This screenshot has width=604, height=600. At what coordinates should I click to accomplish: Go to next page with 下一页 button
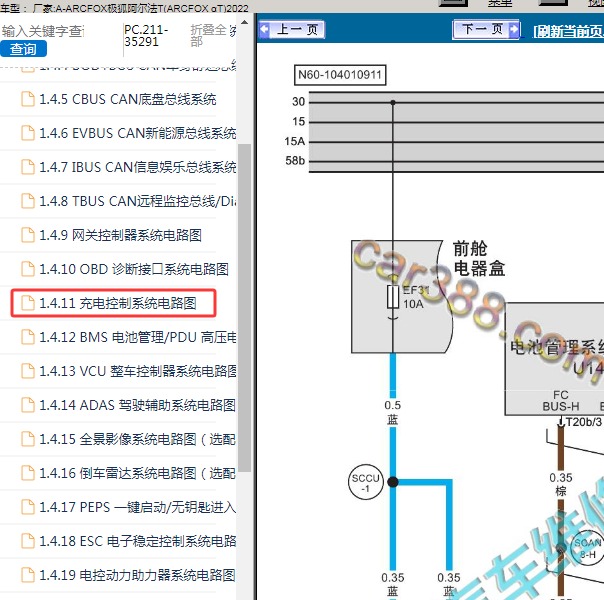pyautogui.click(x=487, y=29)
